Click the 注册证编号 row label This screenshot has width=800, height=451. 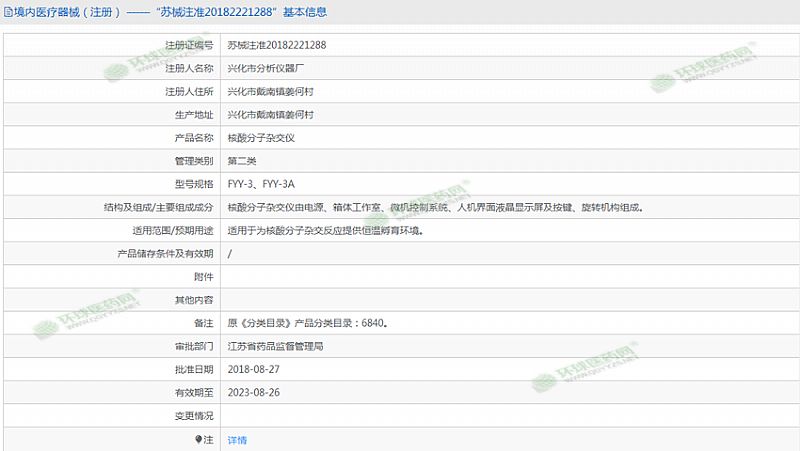189,45
